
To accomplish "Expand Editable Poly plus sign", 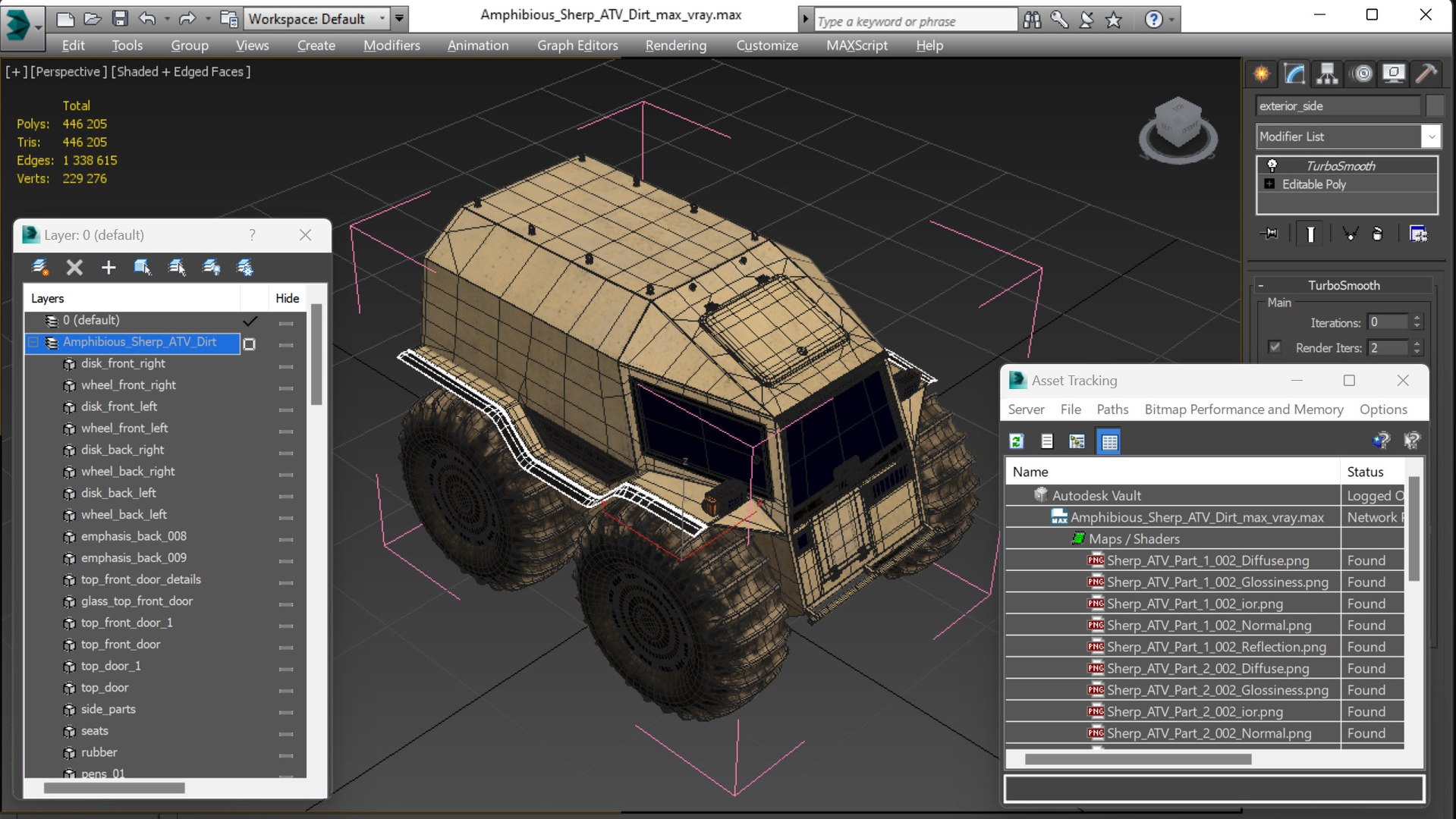I will 1269,184.
